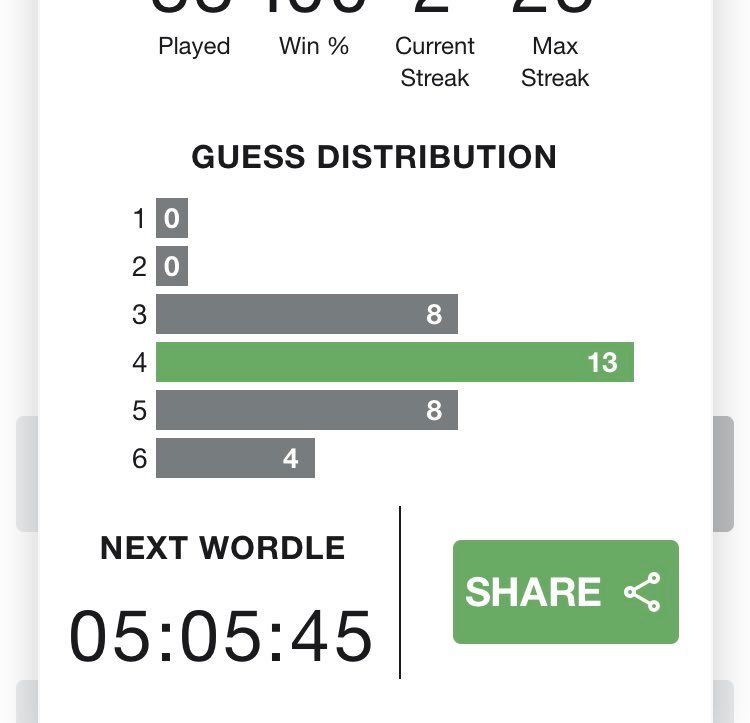Image resolution: width=750 pixels, height=723 pixels.
Task: Click row number 6 in the distribution chart
Action: [x=139, y=458]
